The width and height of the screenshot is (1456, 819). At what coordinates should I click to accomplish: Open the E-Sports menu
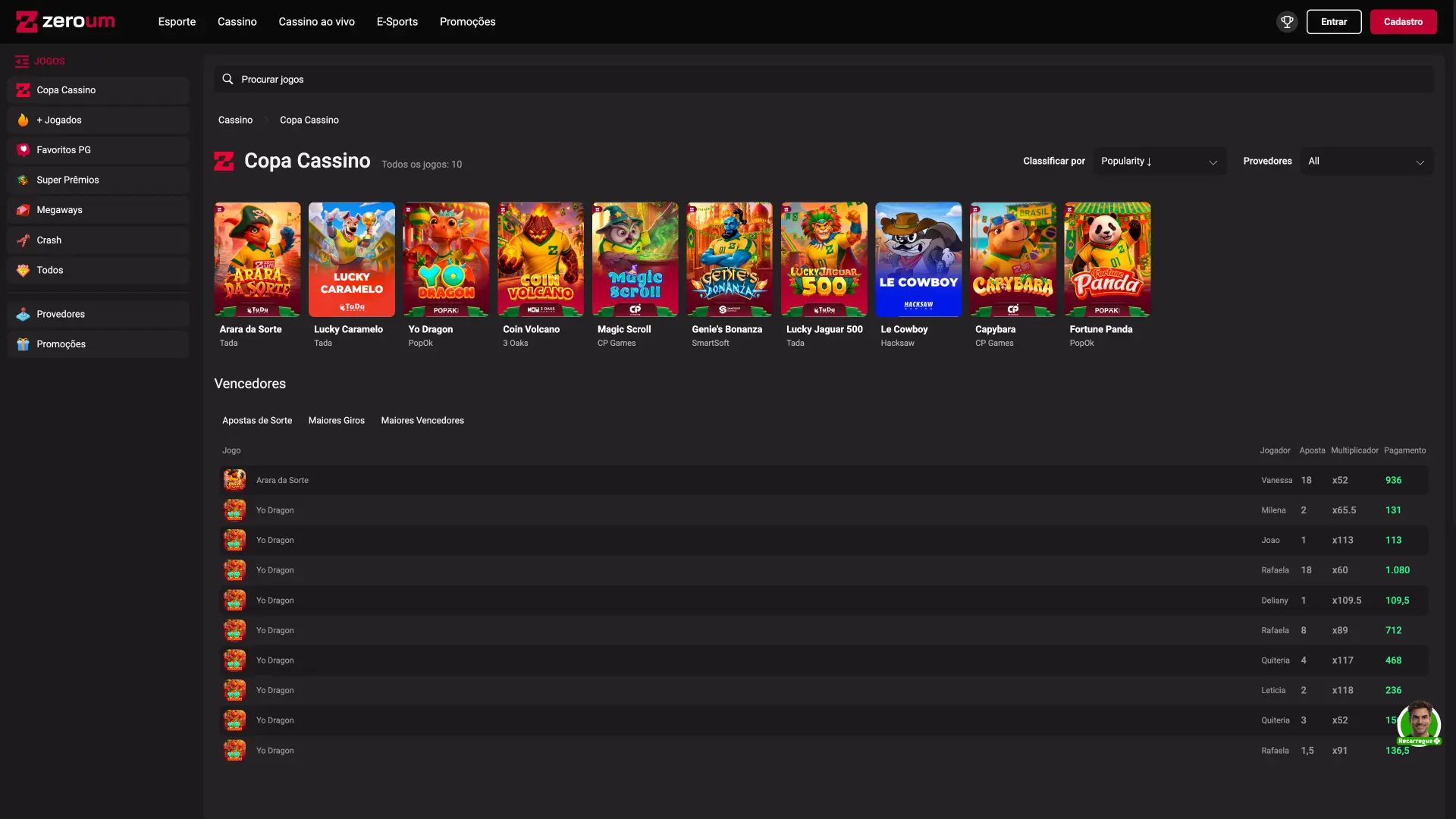click(x=397, y=22)
